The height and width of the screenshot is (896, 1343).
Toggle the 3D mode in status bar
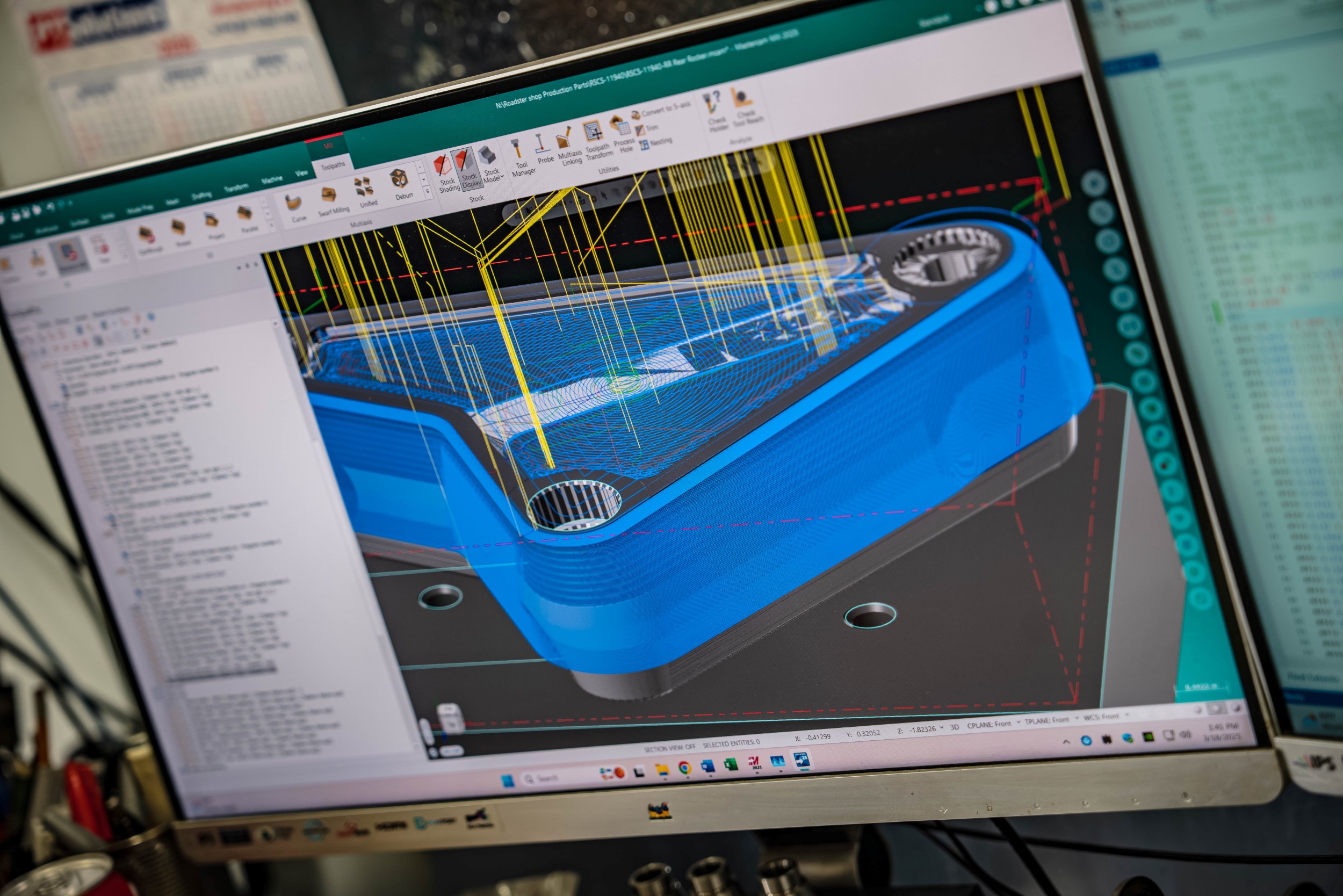pyautogui.click(x=954, y=727)
